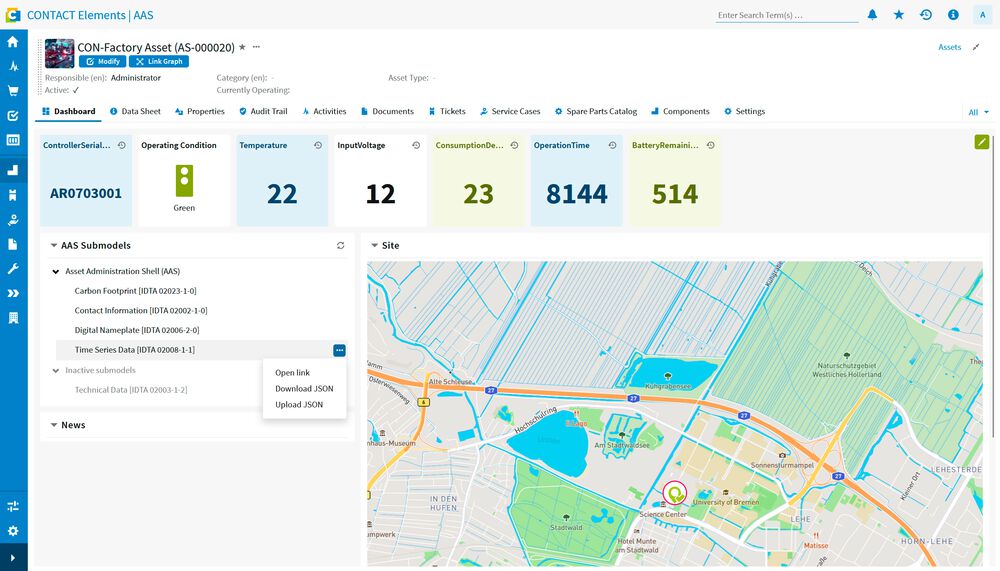The width and height of the screenshot is (1000, 571).
Task: Open the board columns sidebar icon
Action: point(13,140)
